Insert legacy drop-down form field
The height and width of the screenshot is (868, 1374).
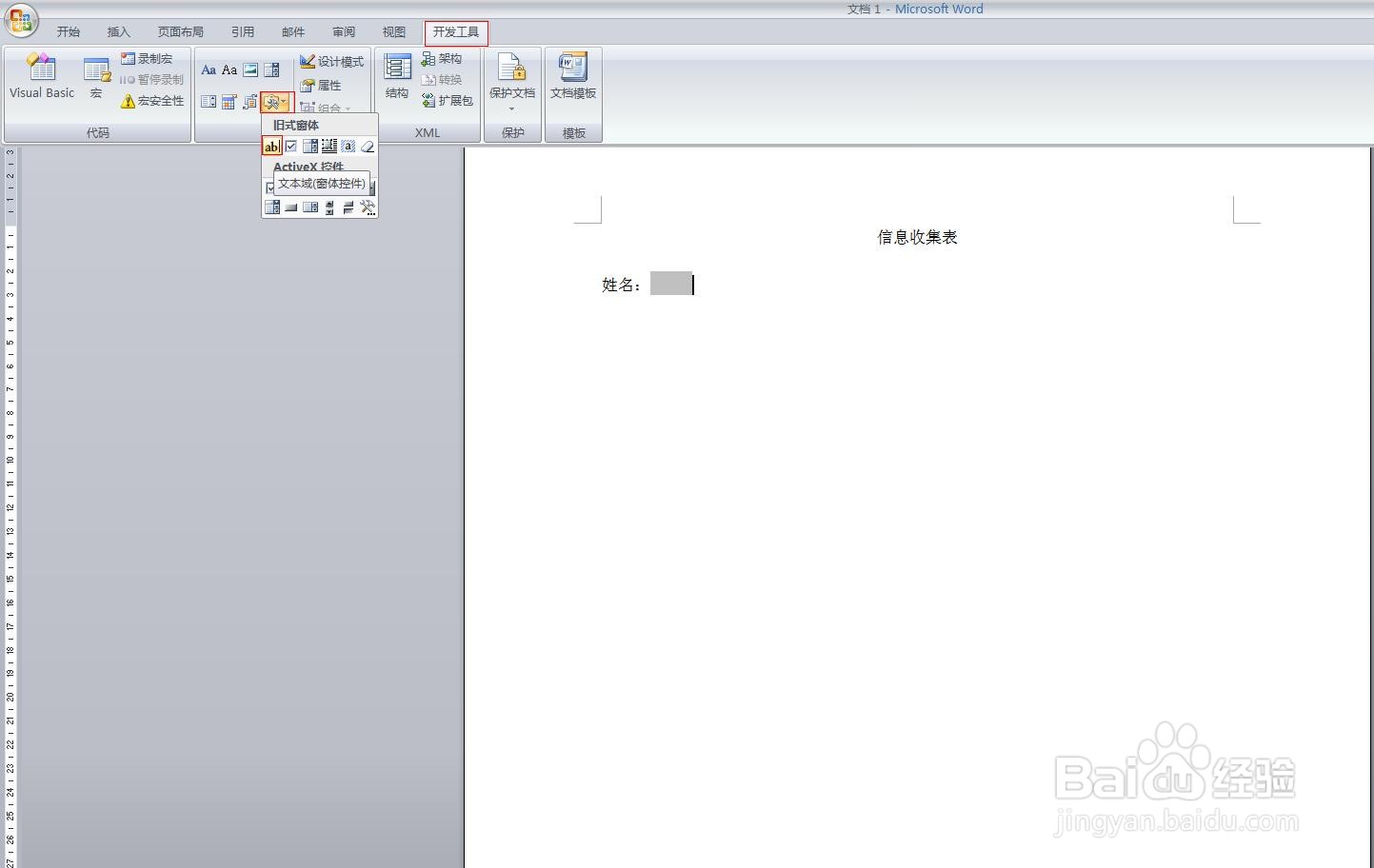(x=310, y=147)
